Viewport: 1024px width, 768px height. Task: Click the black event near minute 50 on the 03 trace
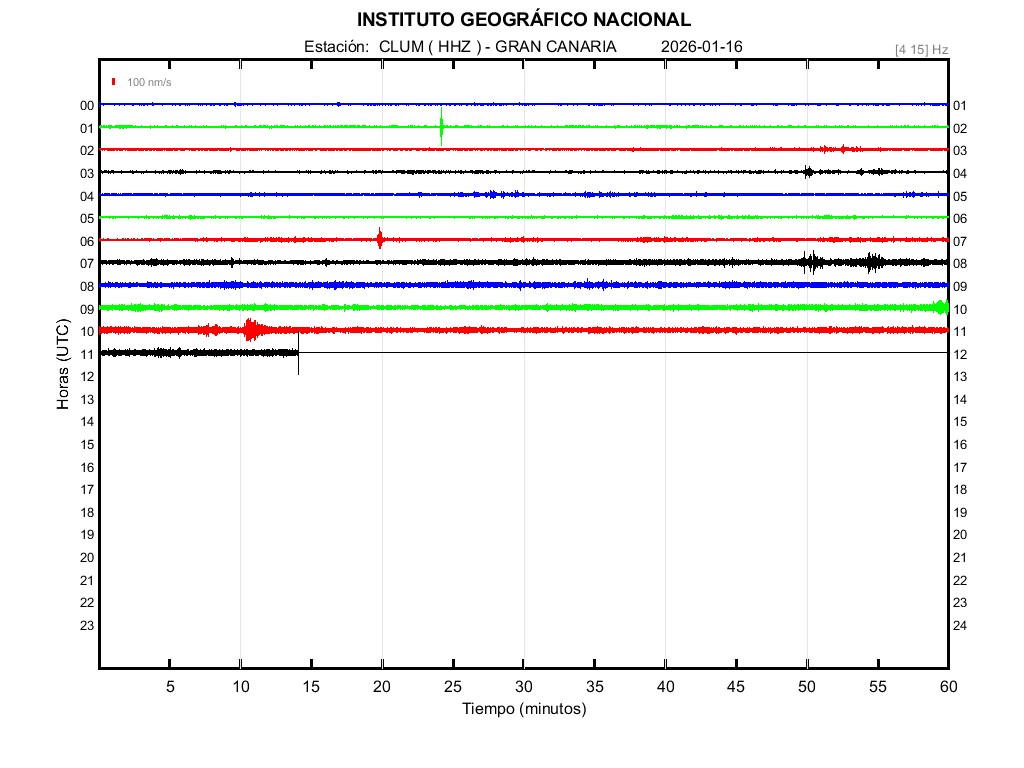coord(808,172)
